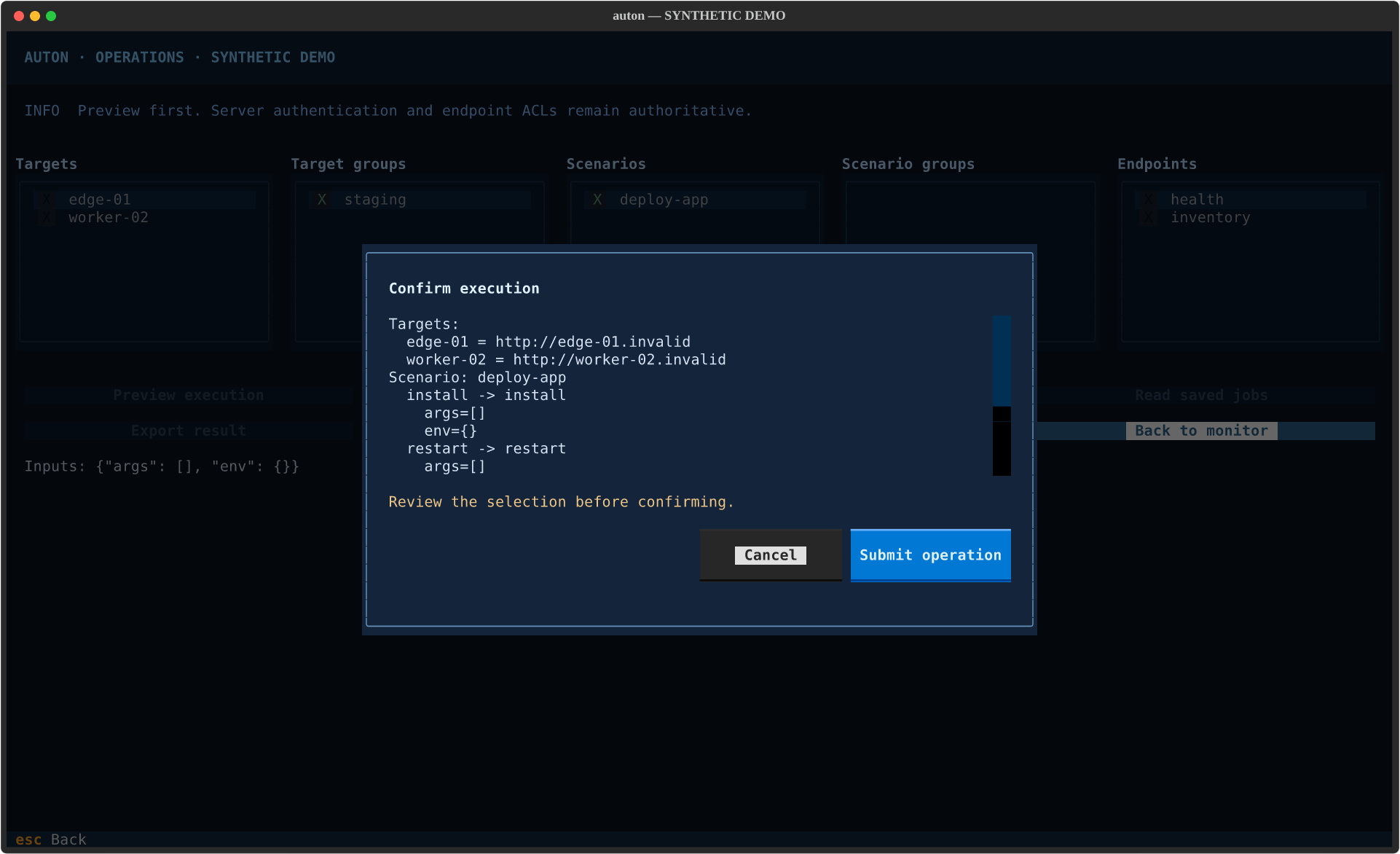1400x854 pixels.
Task: Click the macOS green zoom button
Action: 51,16
